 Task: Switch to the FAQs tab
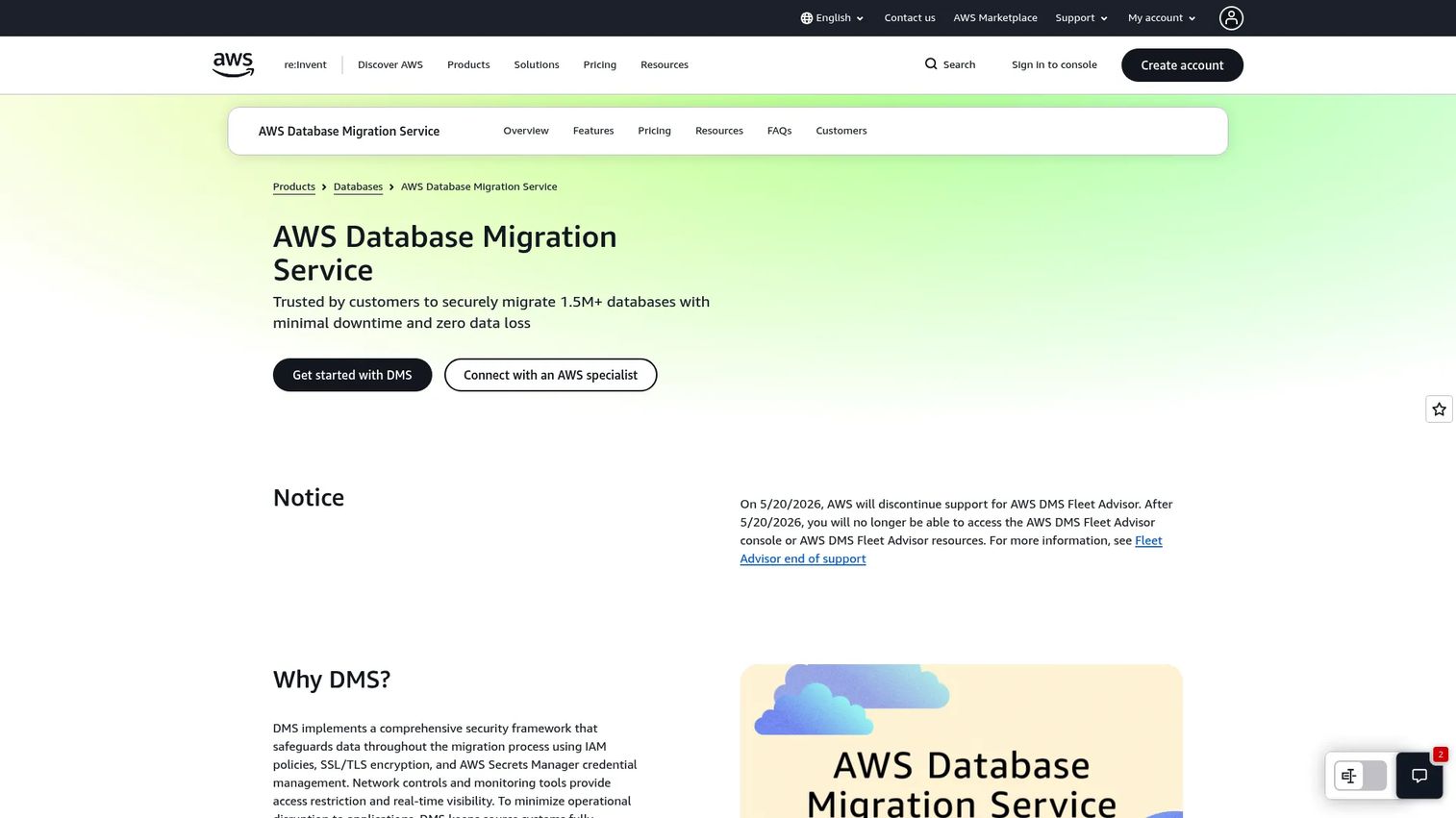pos(779,131)
